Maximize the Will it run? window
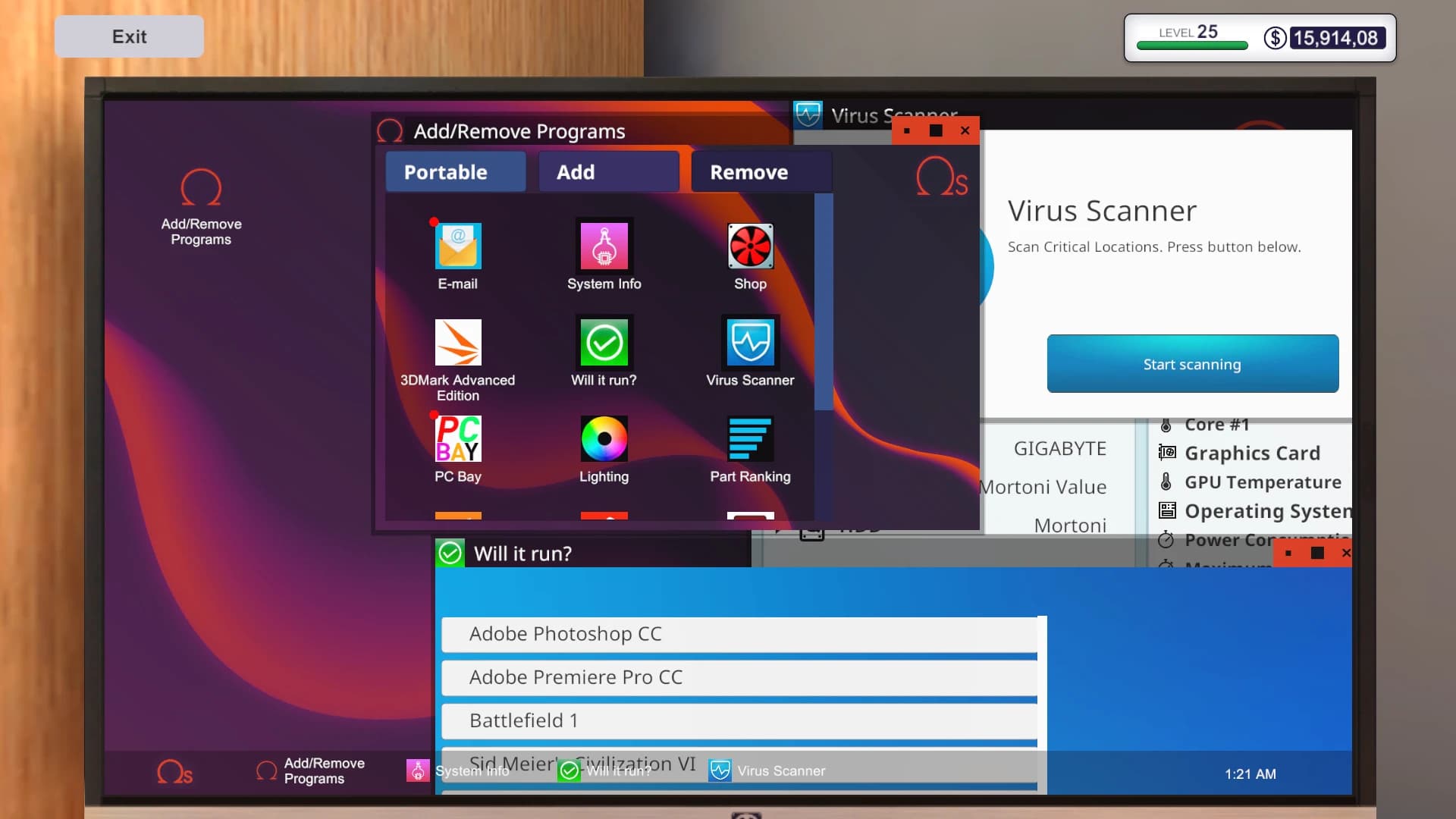The height and width of the screenshot is (819, 1456). pyautogui.click(x=1317, y=553)
